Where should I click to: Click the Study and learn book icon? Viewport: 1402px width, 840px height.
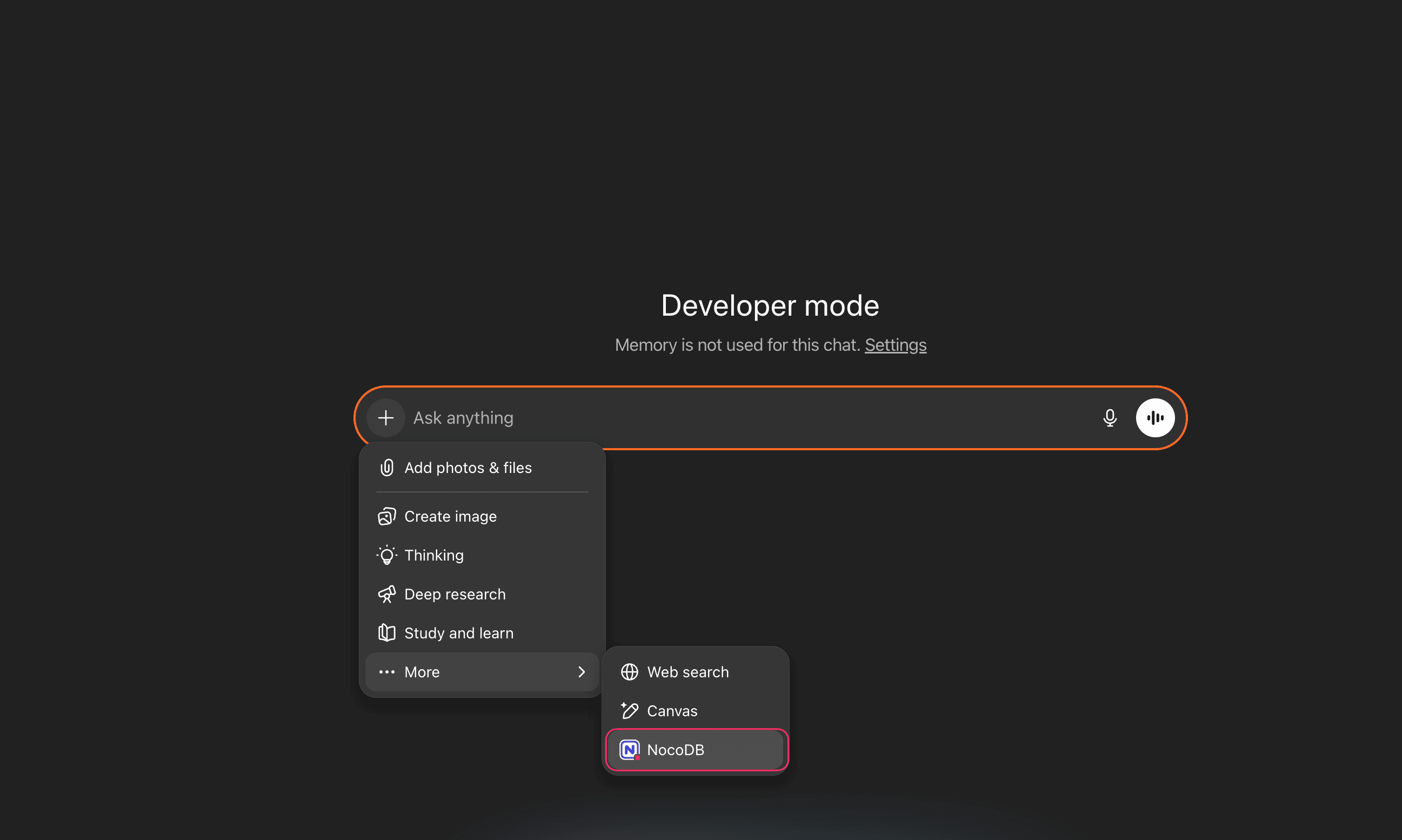pos(386,633)
